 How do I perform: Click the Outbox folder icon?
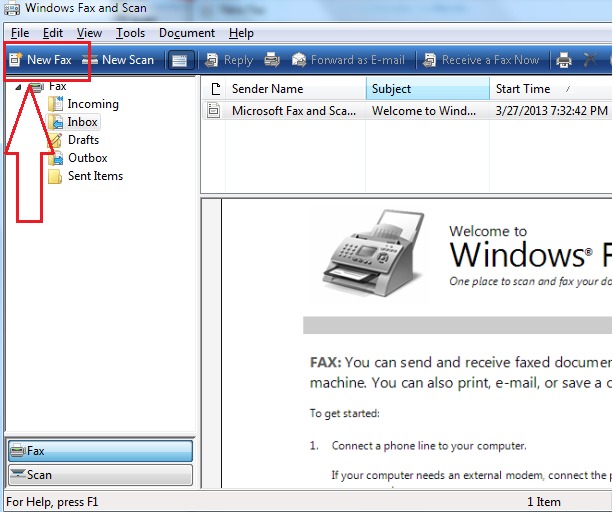56,158
